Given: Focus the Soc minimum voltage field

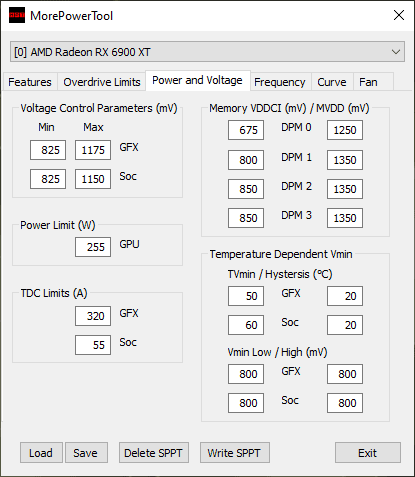Looking at the screenshot, I should [48, 179].
